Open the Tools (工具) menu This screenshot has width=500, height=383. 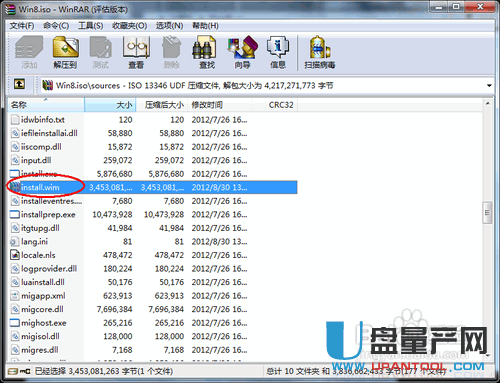(x=90, y=26)
